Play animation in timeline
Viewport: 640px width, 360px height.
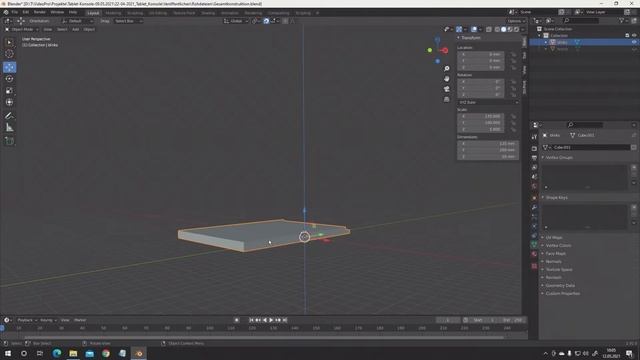coord(271,320)
